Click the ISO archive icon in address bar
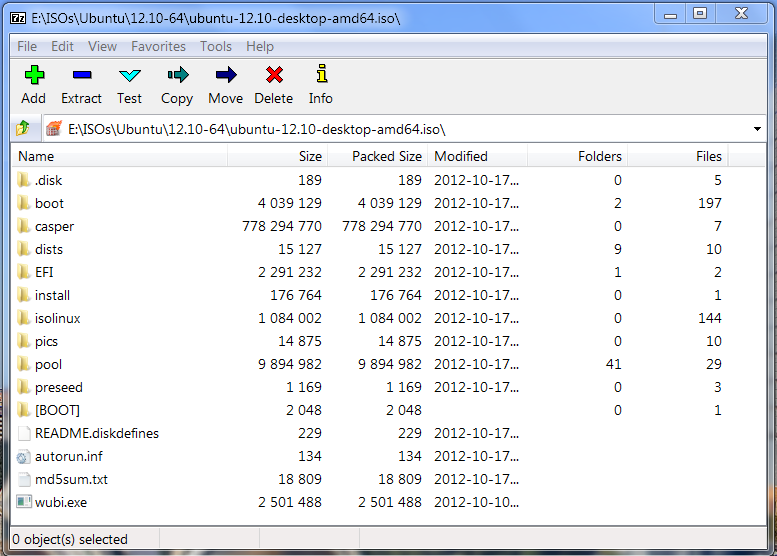The width and height of the screenshot is (777, 556). coord(54,128)
